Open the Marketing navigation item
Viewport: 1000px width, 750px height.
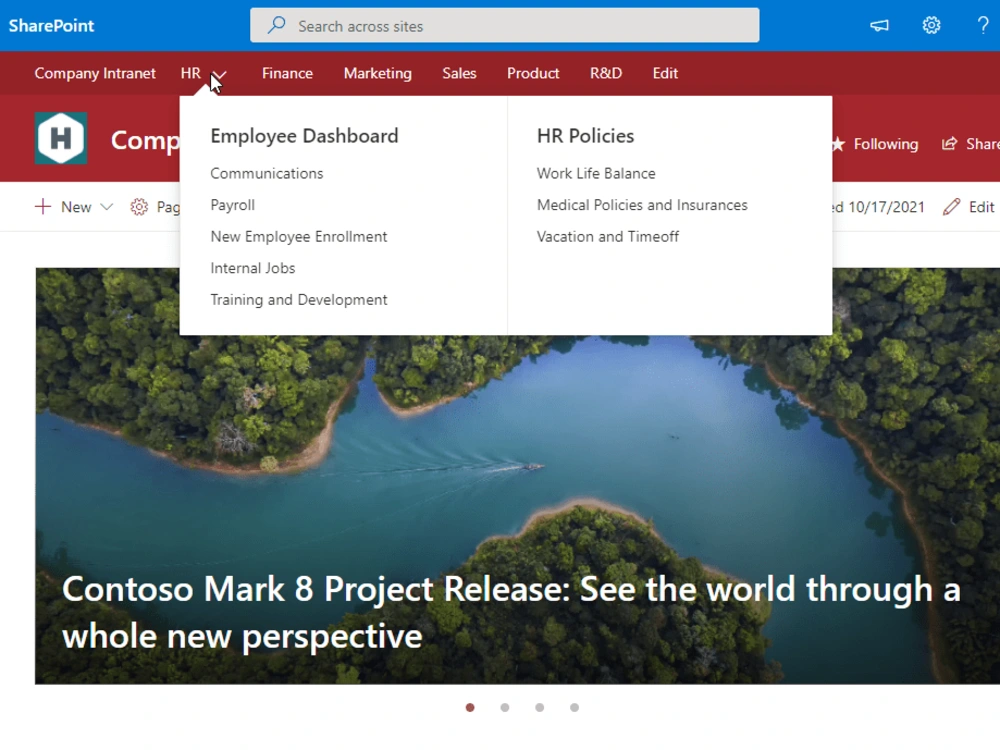point(378,73)
